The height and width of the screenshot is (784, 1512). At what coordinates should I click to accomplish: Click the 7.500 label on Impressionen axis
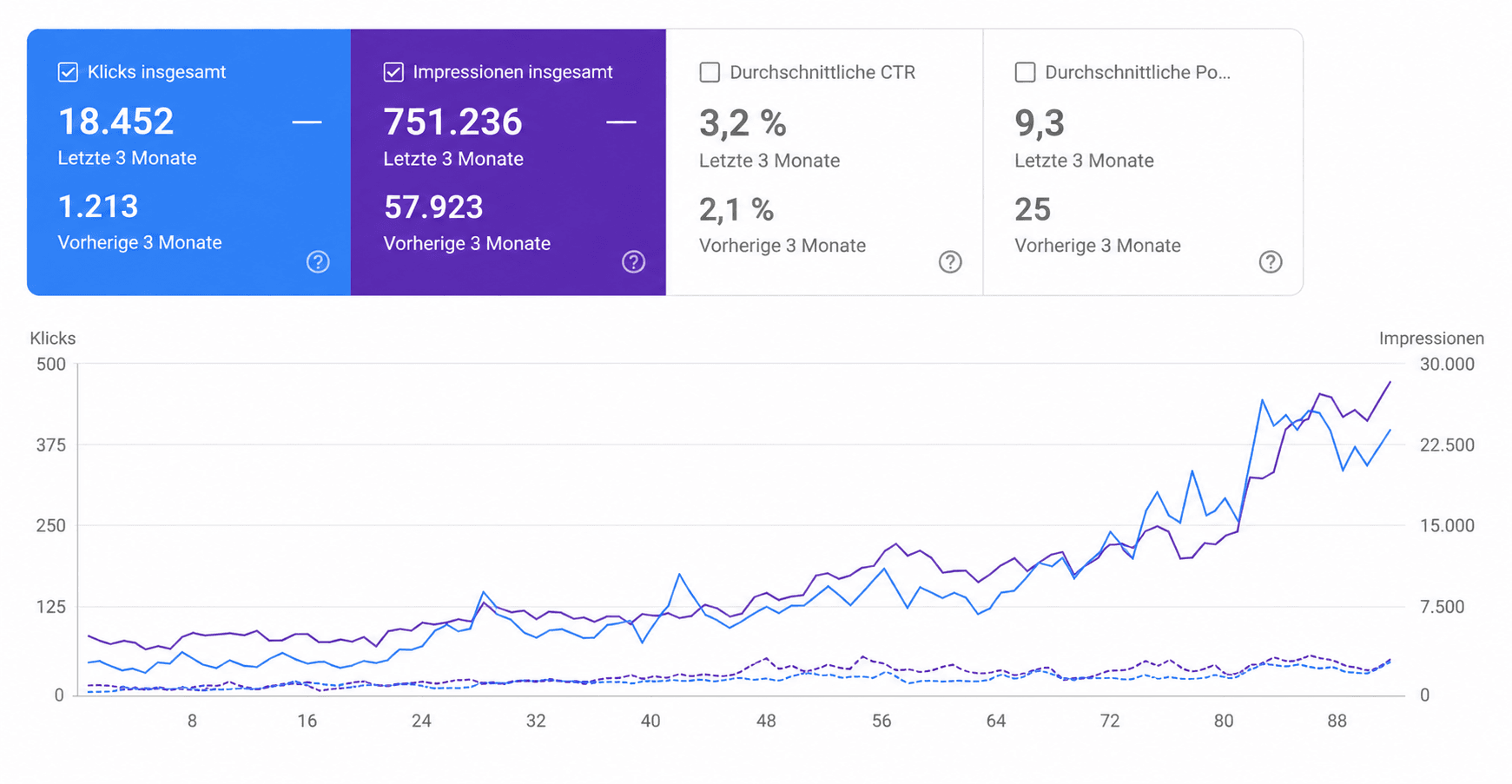click(1442, 607)
